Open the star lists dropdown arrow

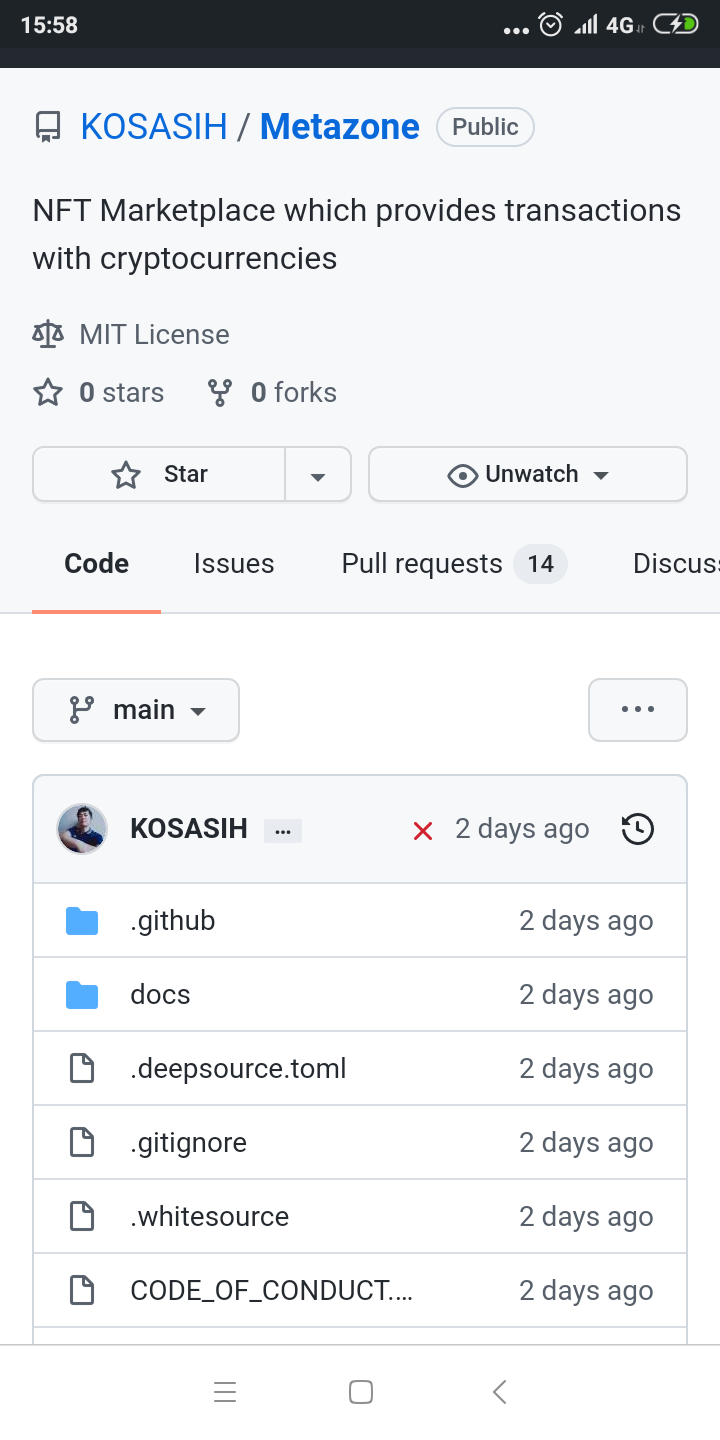[318, 474]
